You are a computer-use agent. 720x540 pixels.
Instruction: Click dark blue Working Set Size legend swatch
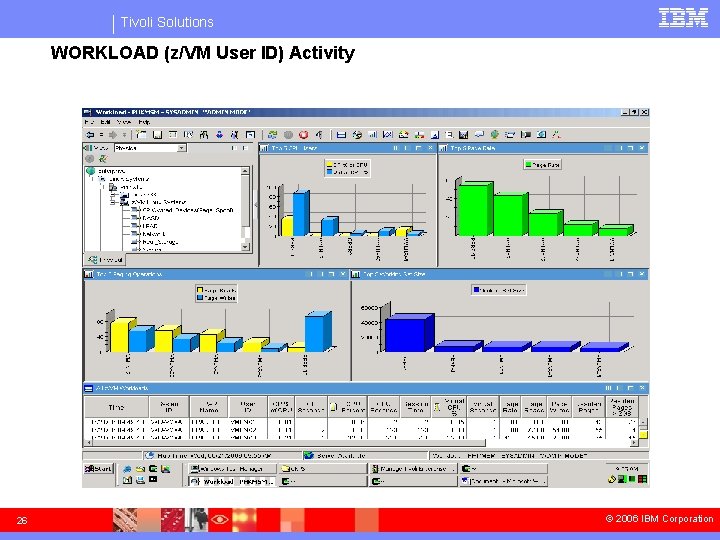pyautogui.click(x=477, y=290)
